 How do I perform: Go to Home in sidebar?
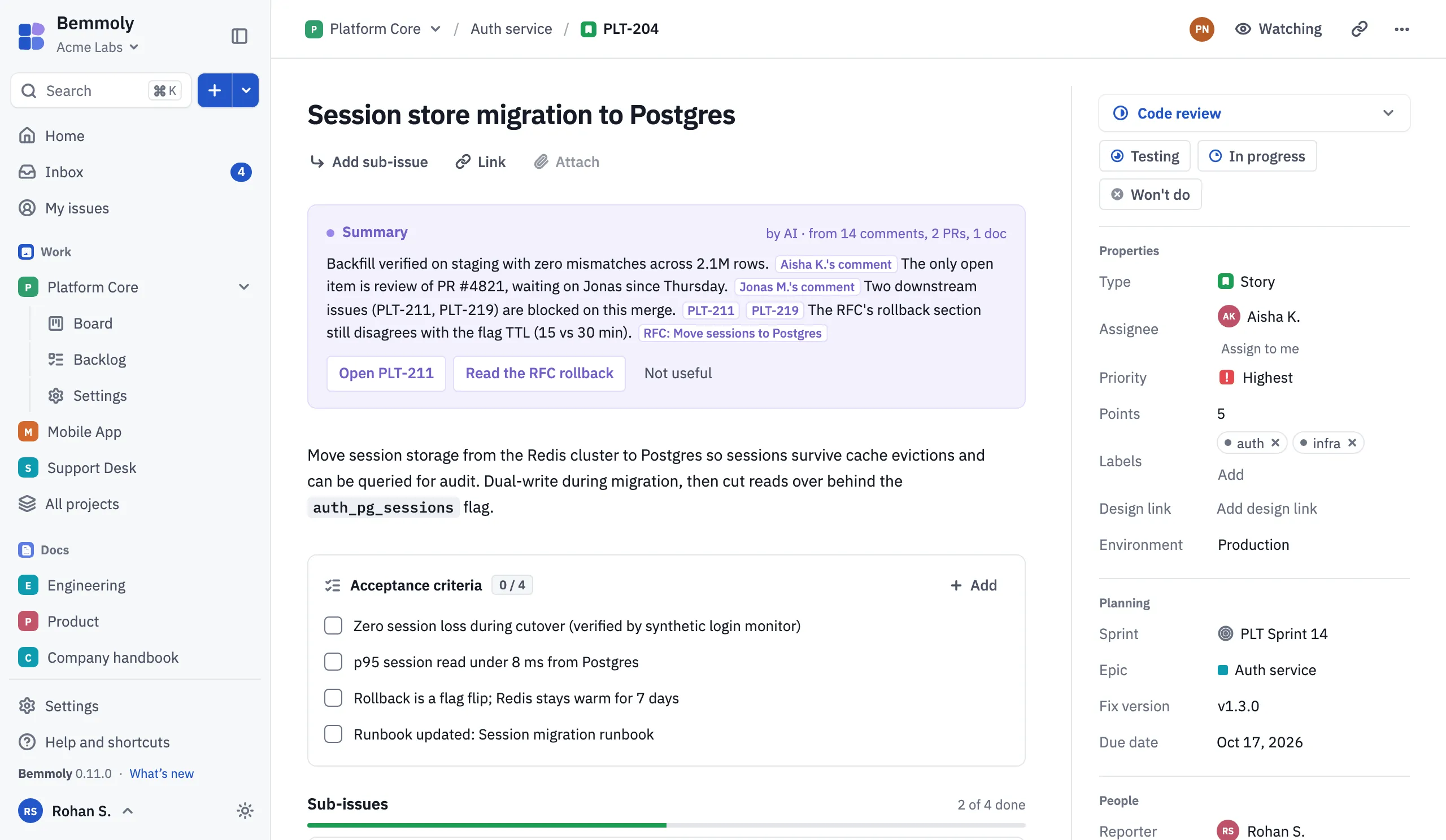point(135,136)
